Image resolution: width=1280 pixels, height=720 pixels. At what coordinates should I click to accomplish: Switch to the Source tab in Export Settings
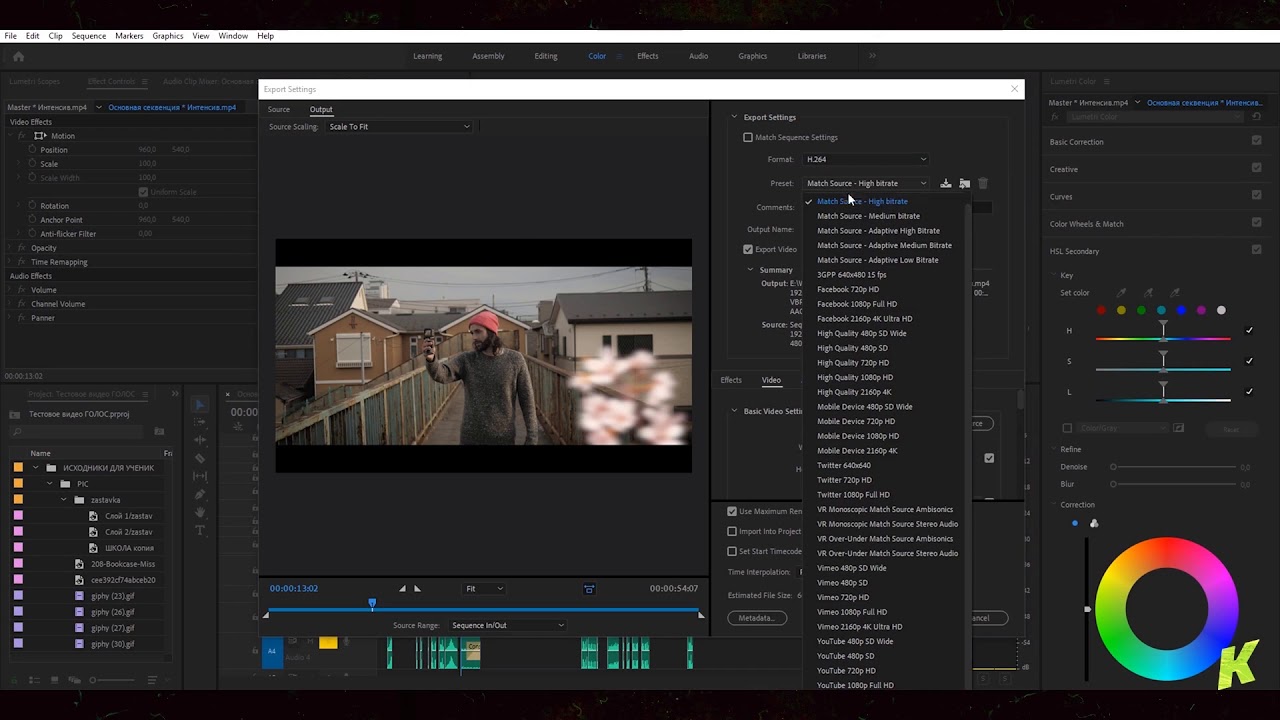coord(279,109)
